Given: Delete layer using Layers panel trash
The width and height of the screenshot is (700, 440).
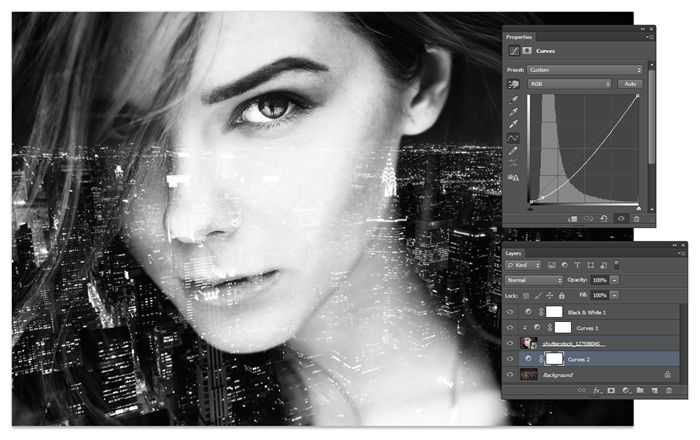Looking at the screenshot, I should [x=669, y=390].
